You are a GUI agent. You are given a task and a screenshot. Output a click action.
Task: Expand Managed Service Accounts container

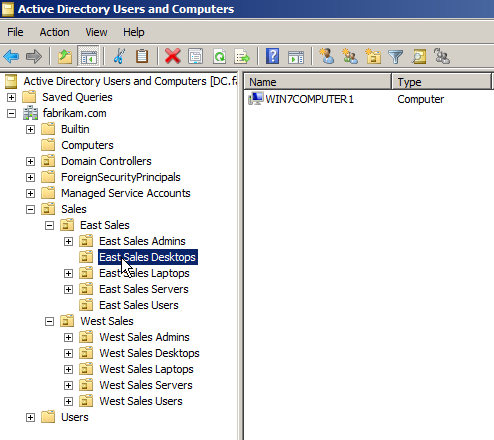(30, 193)
